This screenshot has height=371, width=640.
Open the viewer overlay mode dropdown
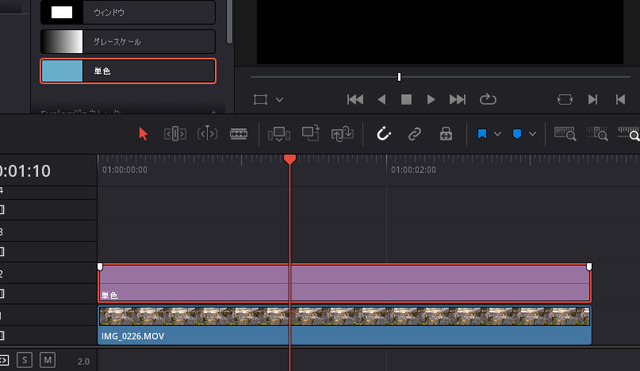click(x=279, y=99)
